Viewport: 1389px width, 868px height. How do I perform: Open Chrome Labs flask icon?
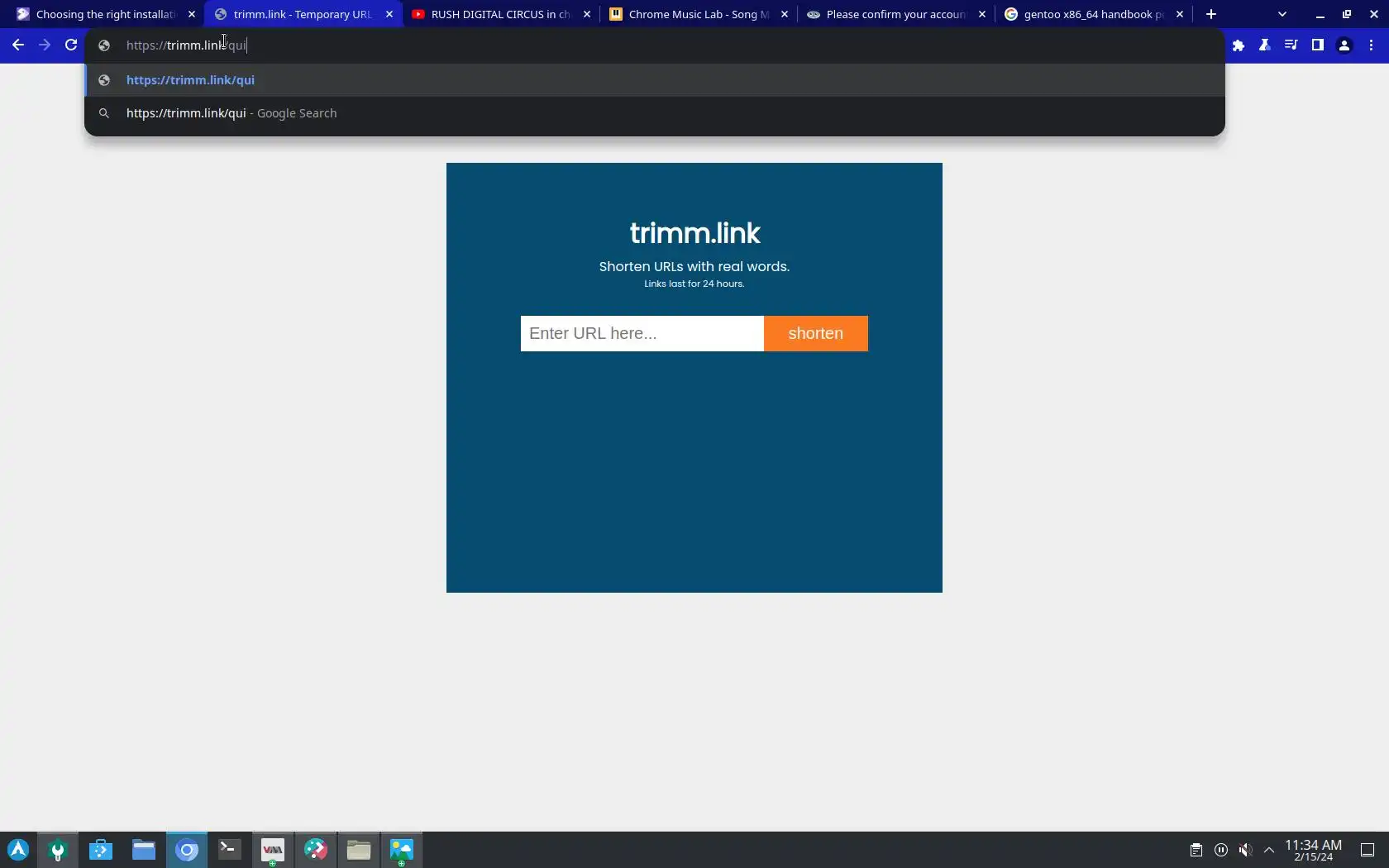[1265, 45]
